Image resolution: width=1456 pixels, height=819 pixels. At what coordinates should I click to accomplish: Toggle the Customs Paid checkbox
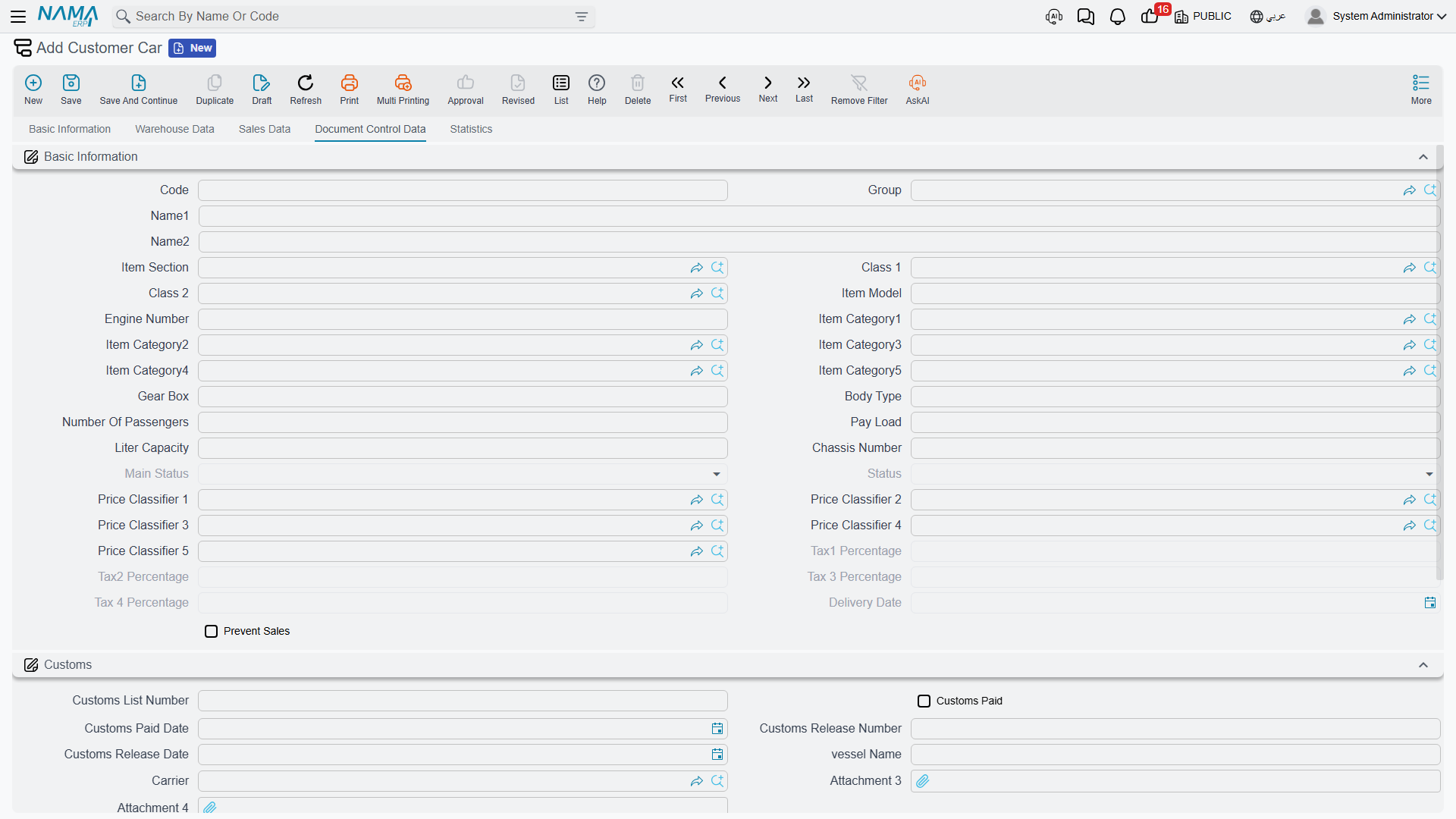(924, 701)
